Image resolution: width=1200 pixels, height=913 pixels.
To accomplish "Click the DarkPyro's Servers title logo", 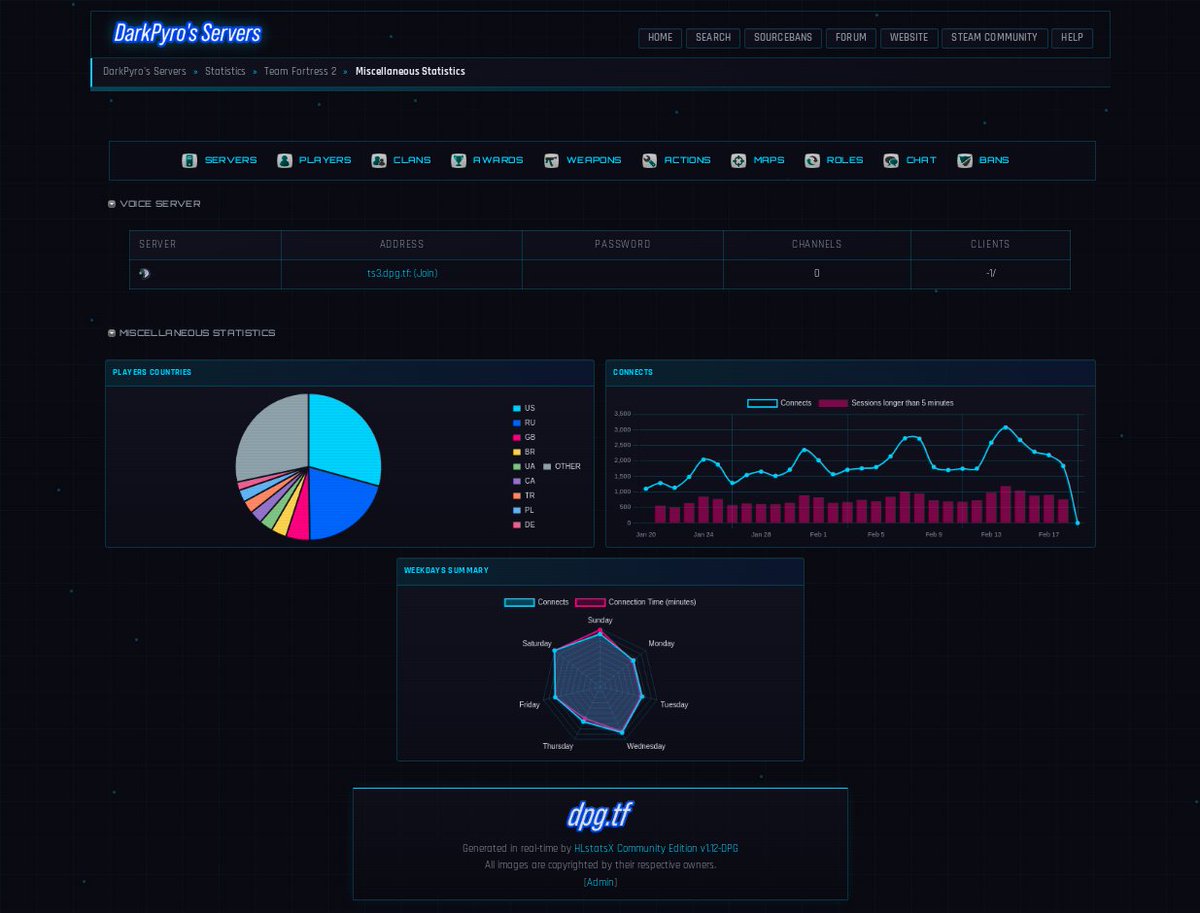I will pyautogui.click(x=188, y=33).
